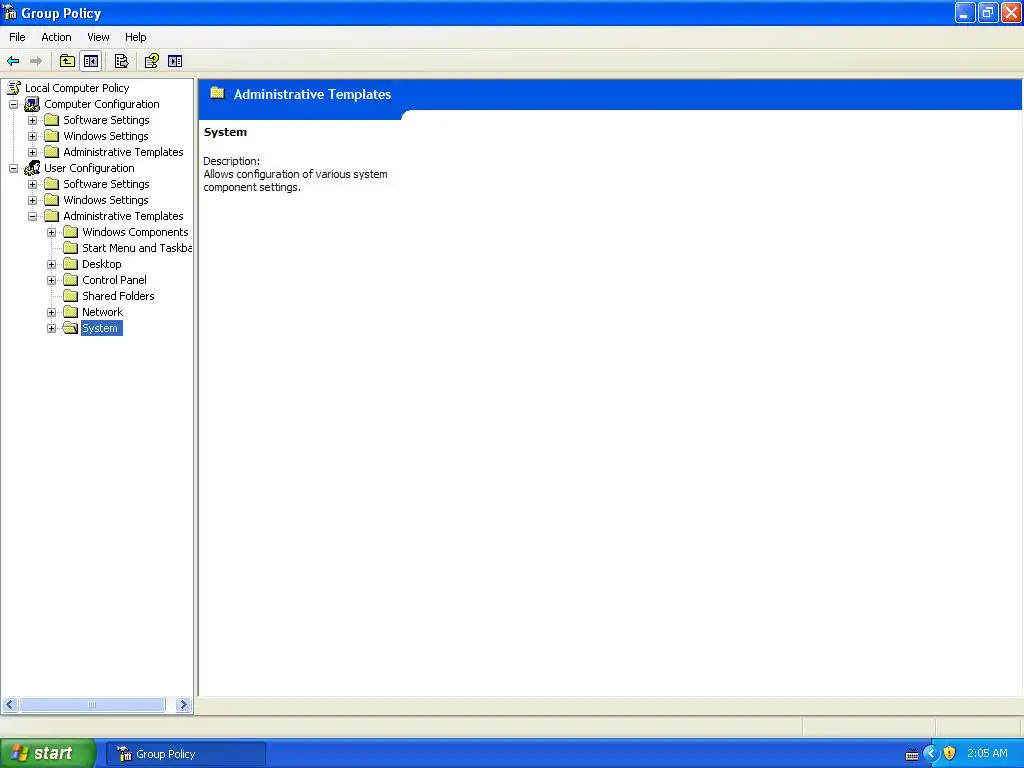1024x768 pixels.
Task: Click the Local Computer Policy scroll icon
Action: tap(14, 88)
